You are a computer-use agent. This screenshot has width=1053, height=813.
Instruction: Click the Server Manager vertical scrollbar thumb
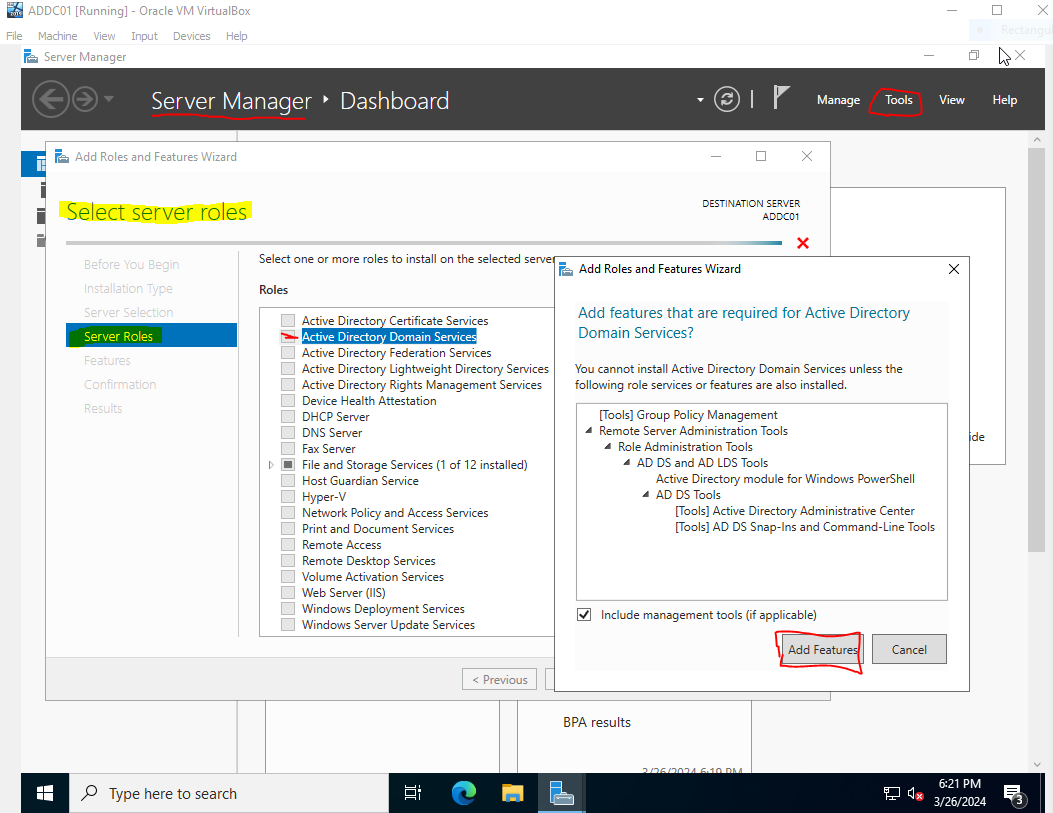(x=1036, y=349)
